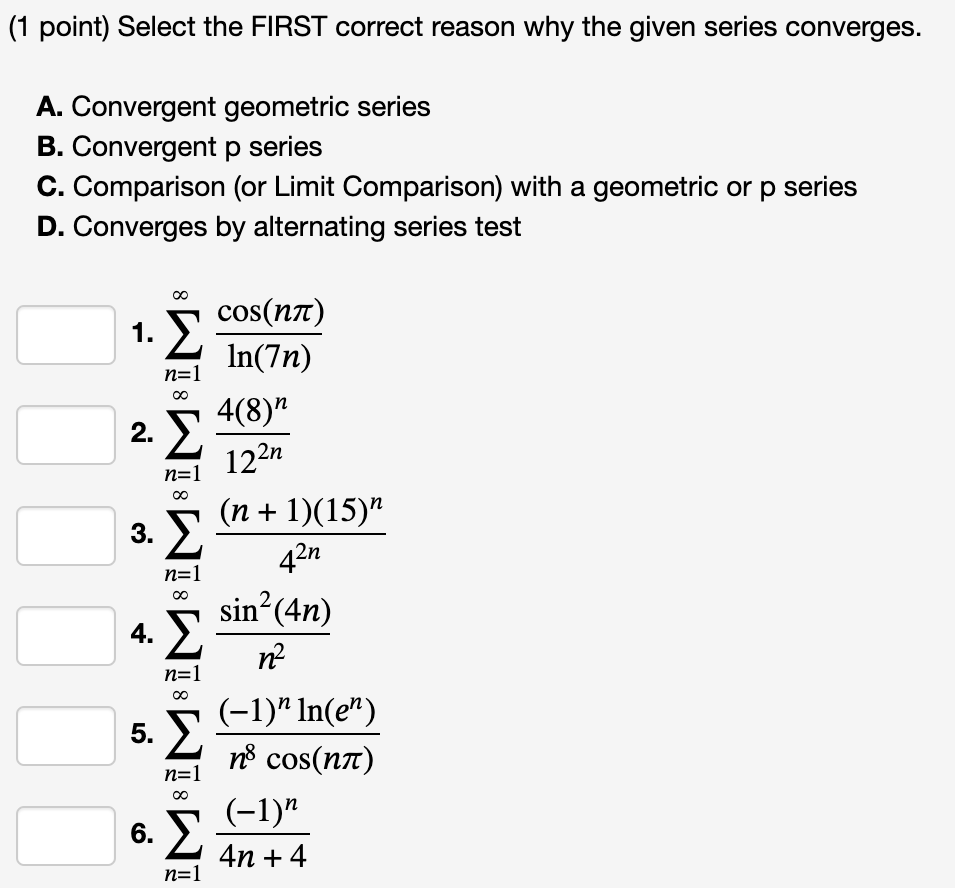This screenshot has height=888, width=955.
Task: Click the sigma symbol in problem 1
Action: coord(184,332)
